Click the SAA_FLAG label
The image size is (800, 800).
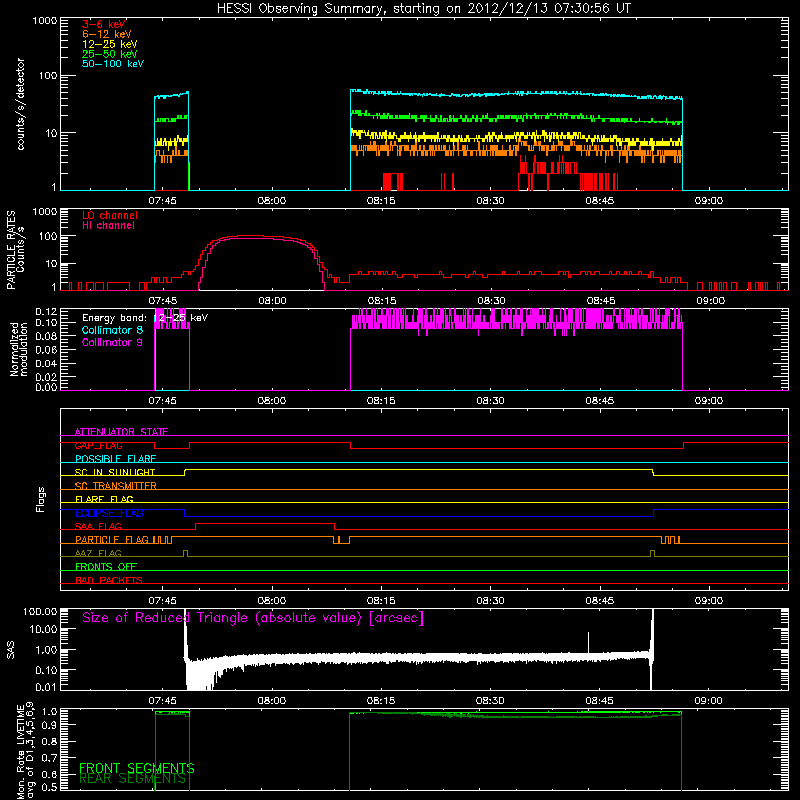pyautogui.click(x=98, y=527)
